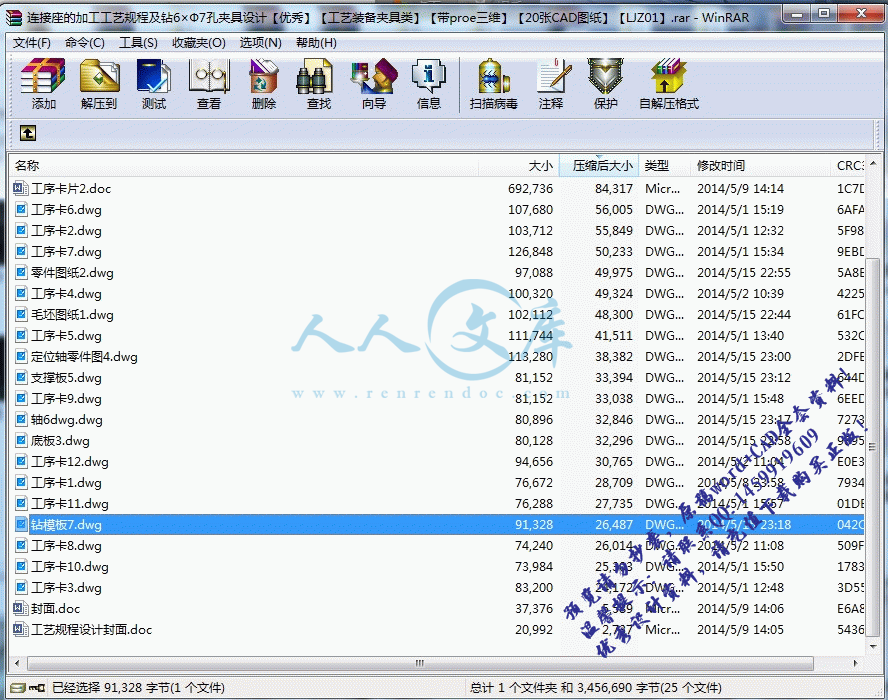Viewport: 888px width, 700px height.
Task: Open the 收藏夹(O) menu
Action: tap(199, 42)
